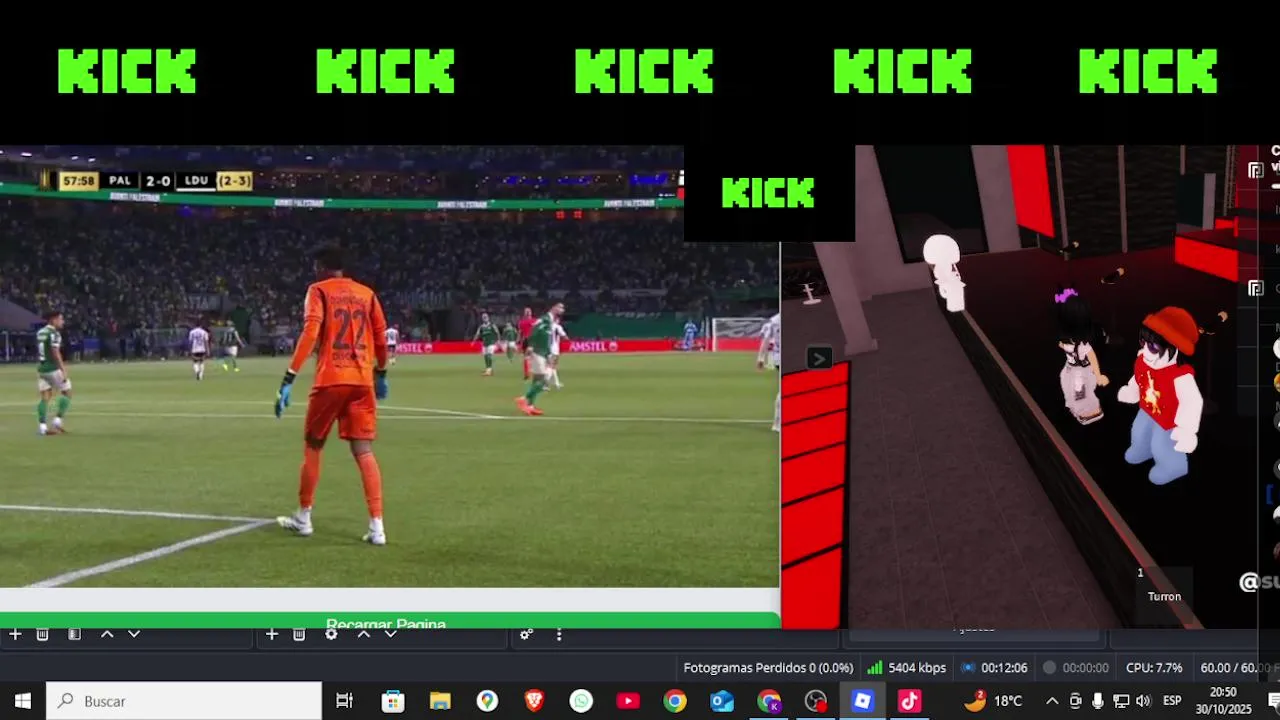Open Chrome with the profile badge, right of Outlook

[769, 701]
